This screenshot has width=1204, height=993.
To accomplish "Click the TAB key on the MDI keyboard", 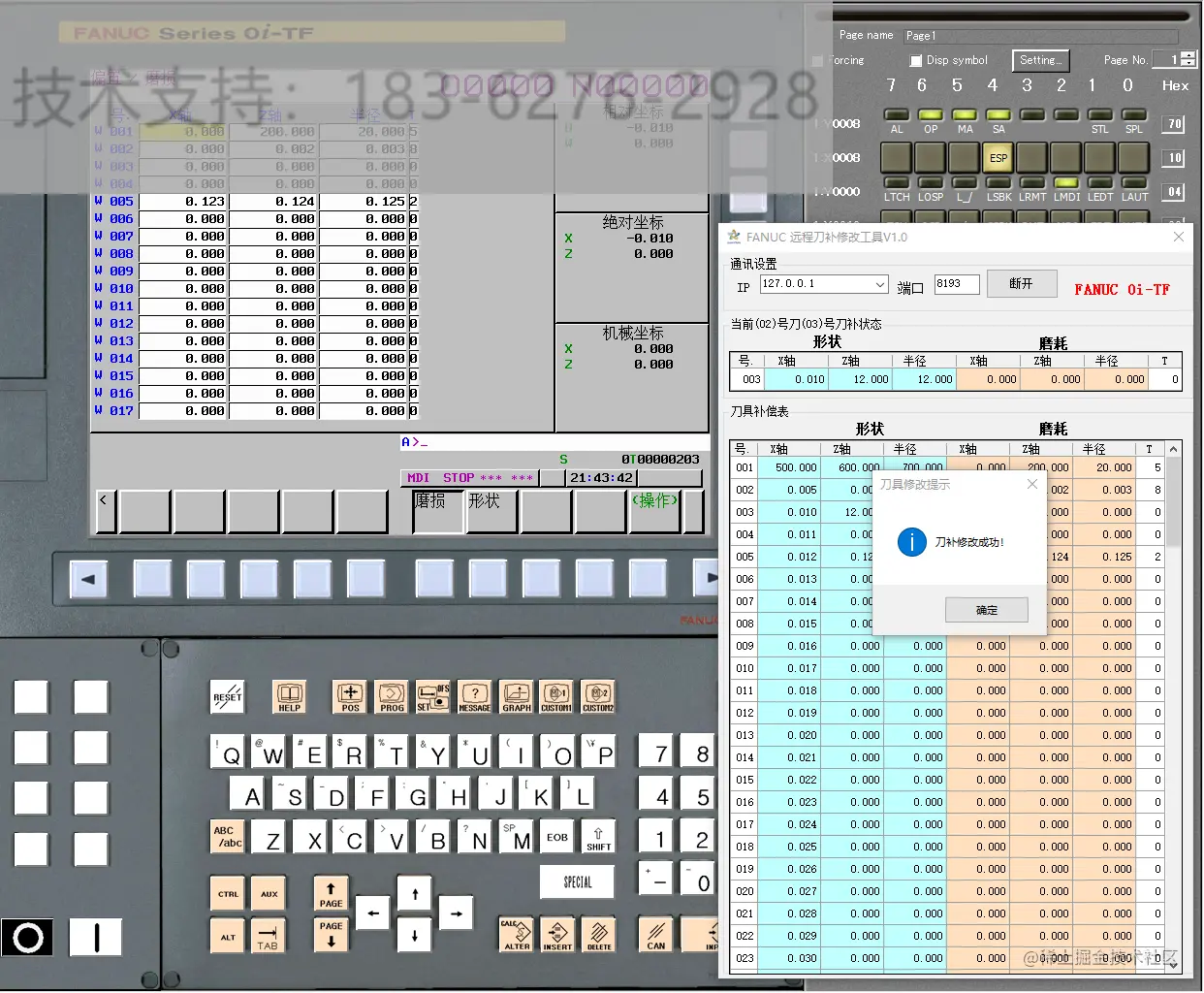I will pyautogui.click(x=269, y=935).
